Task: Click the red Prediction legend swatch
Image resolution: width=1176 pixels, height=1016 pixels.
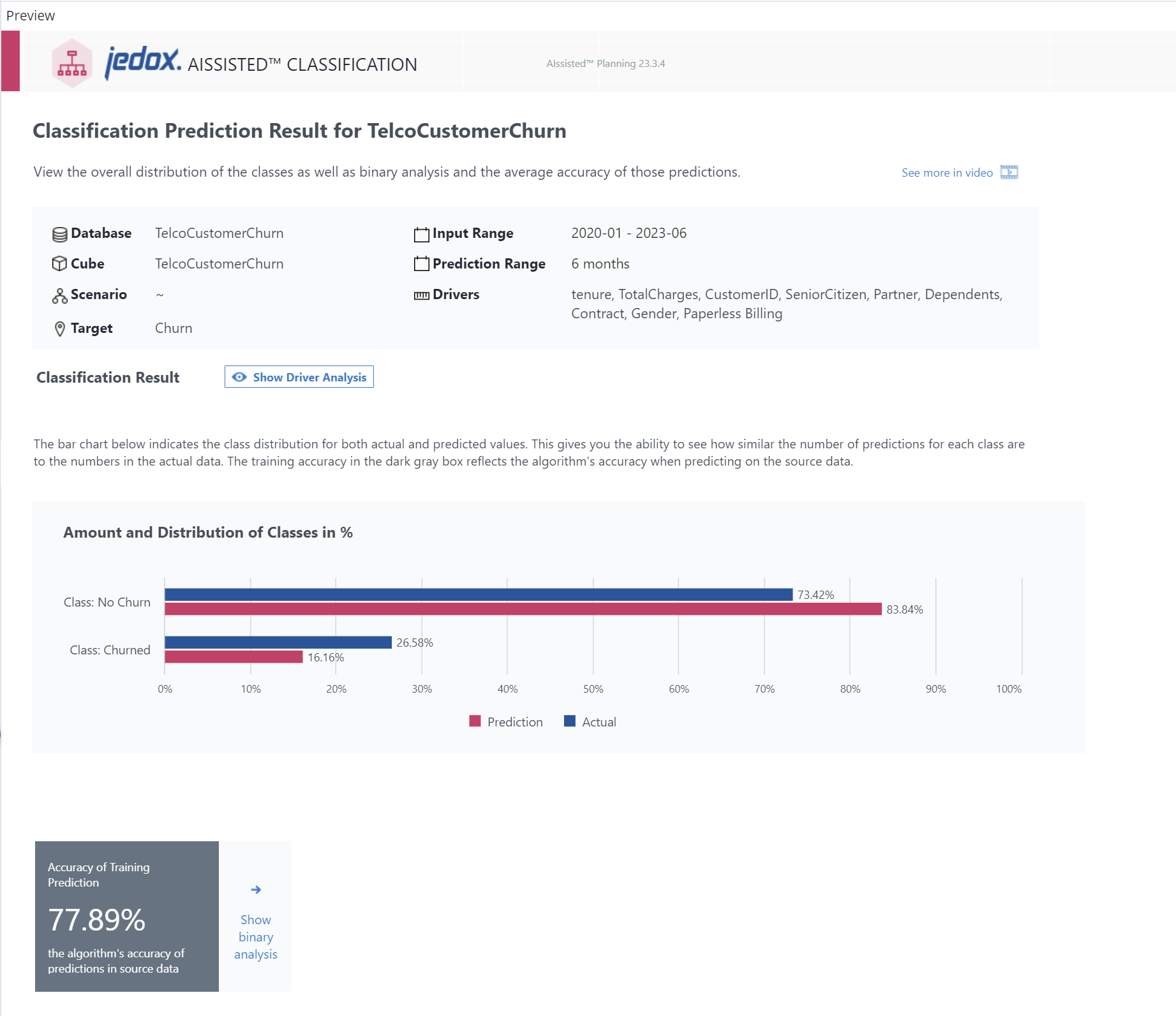Action: point(475,721)
